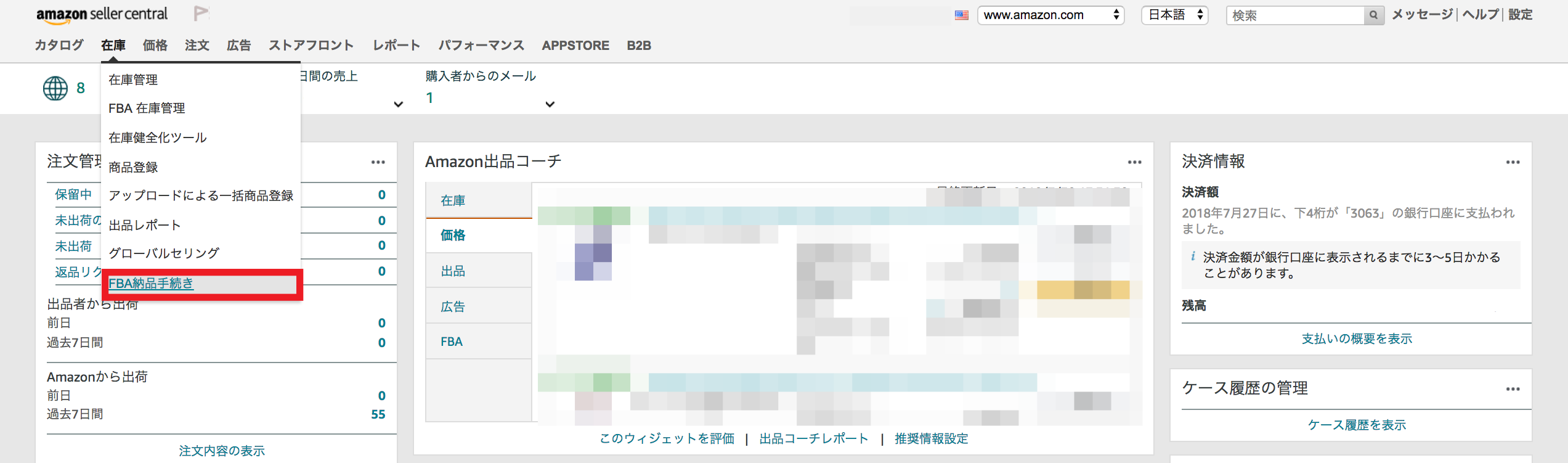Click the 決済額 heading text
Image resolution: width=1568 pixels, height=463 pixels.
pyautogui.click(x=1200, y=192)
